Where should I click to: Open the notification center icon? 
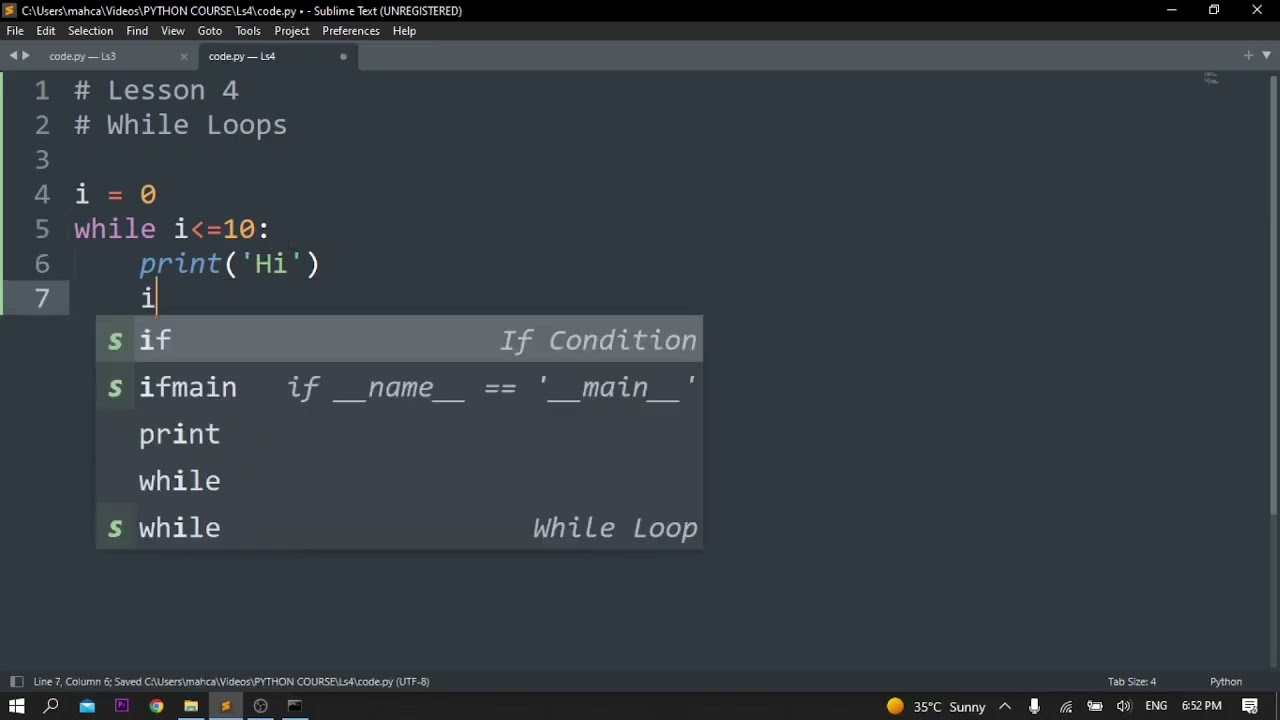(1250, 707)
